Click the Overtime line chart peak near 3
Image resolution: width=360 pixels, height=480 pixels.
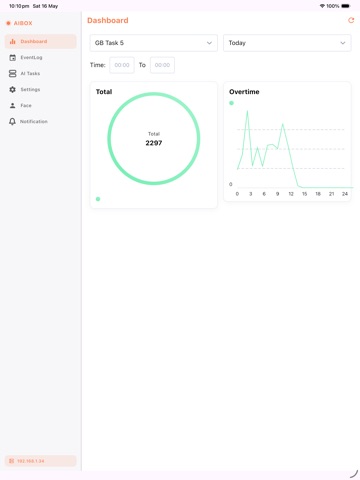247,111
